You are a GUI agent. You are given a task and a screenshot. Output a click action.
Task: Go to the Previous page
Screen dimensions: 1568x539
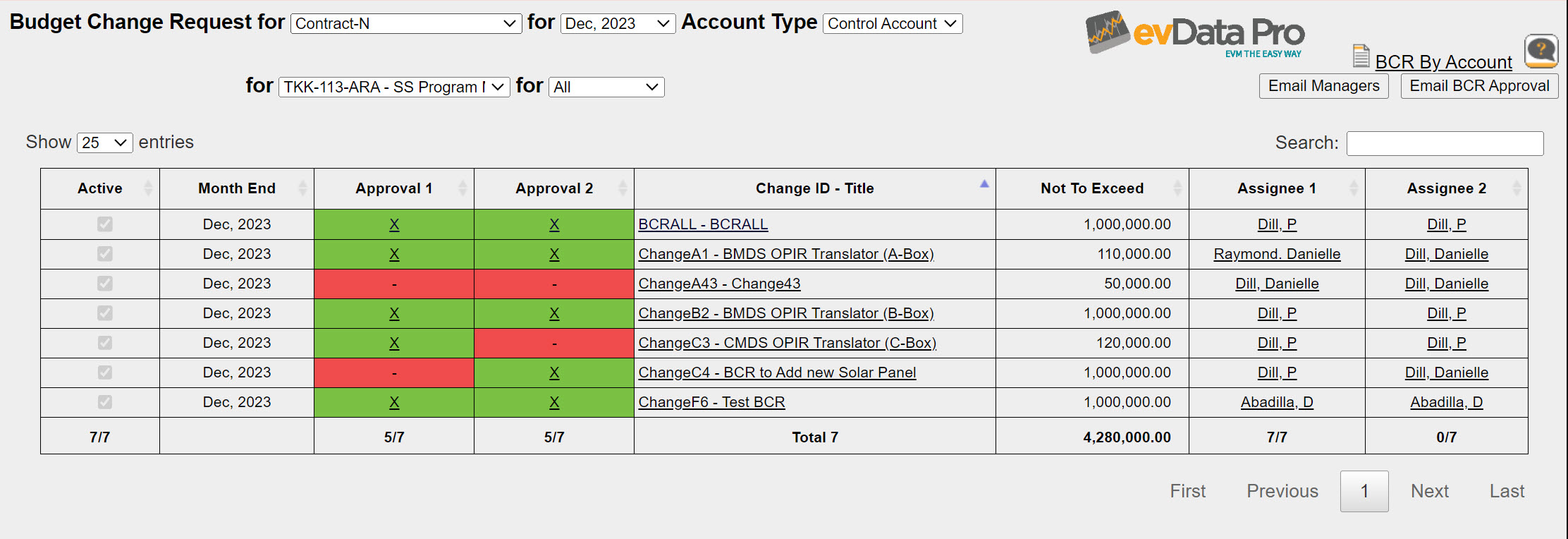tap(1282, 491)
